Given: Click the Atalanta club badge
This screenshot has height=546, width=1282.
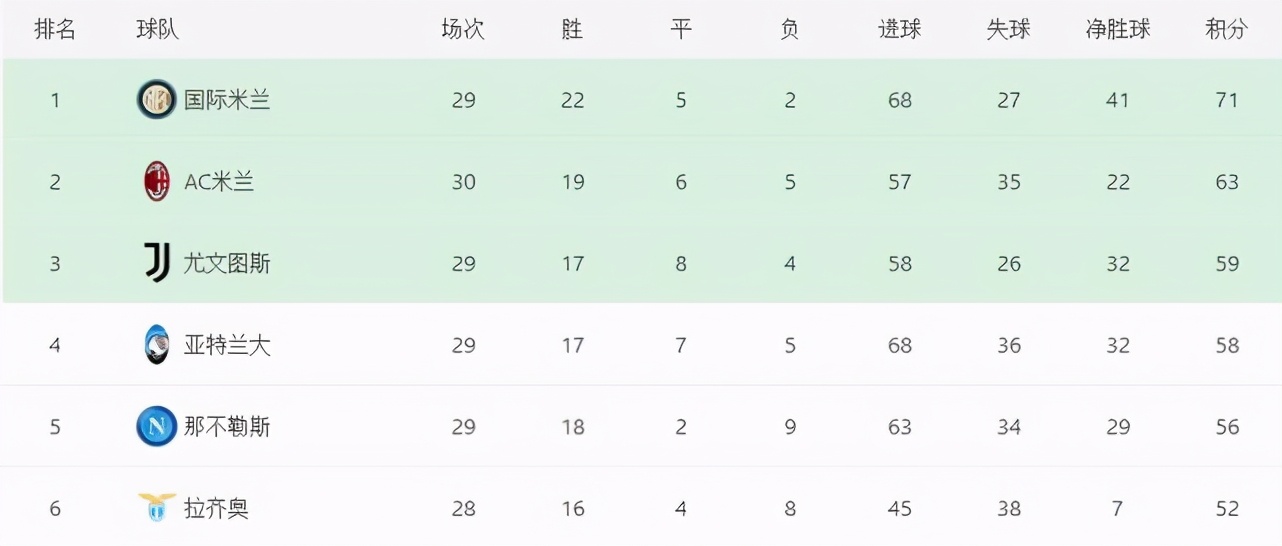Looking at the screenshot, I should pos(157,345).
